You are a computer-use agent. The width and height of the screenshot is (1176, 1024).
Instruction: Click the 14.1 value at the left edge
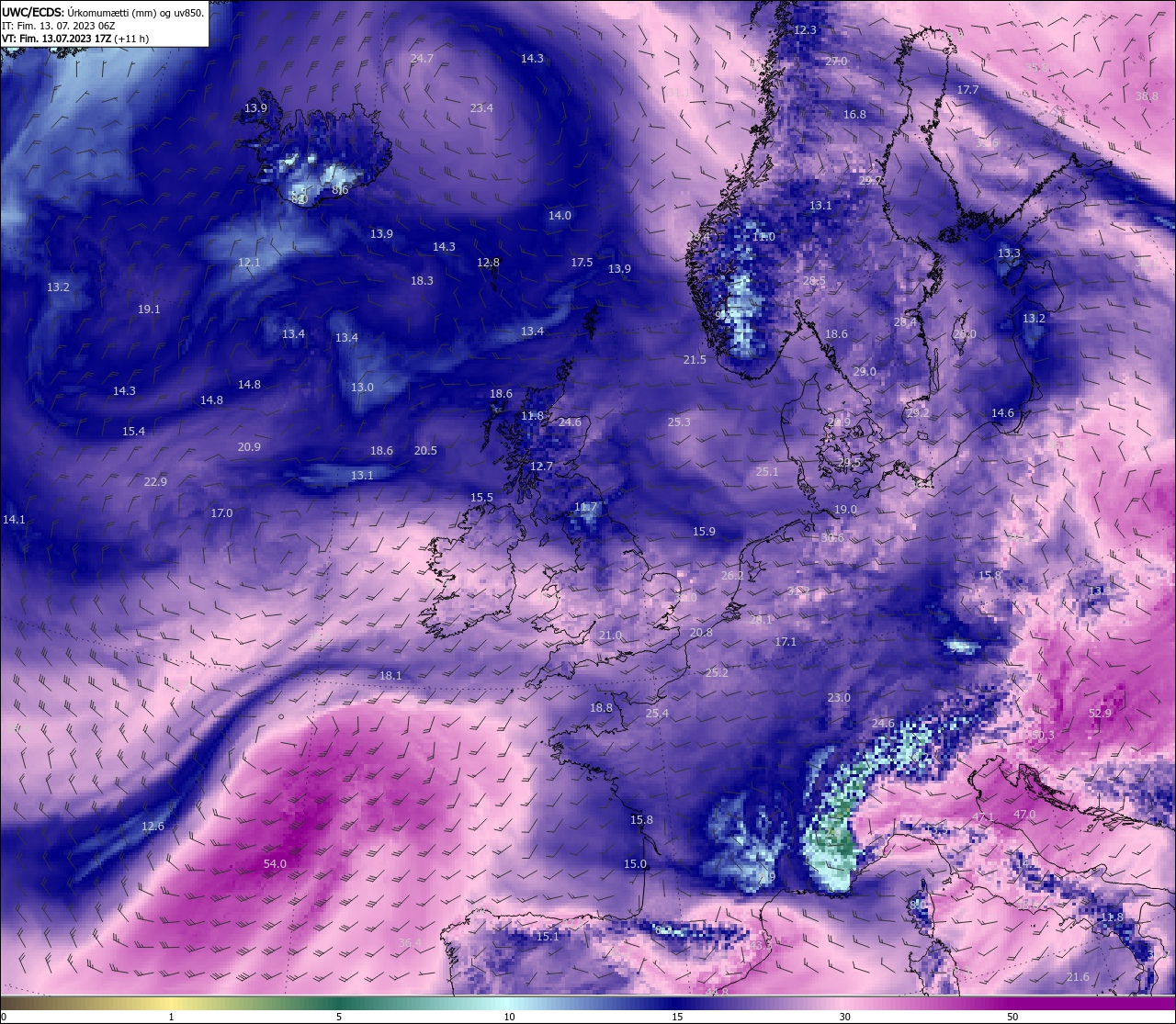pyautogui.click(x=14, y=520)
